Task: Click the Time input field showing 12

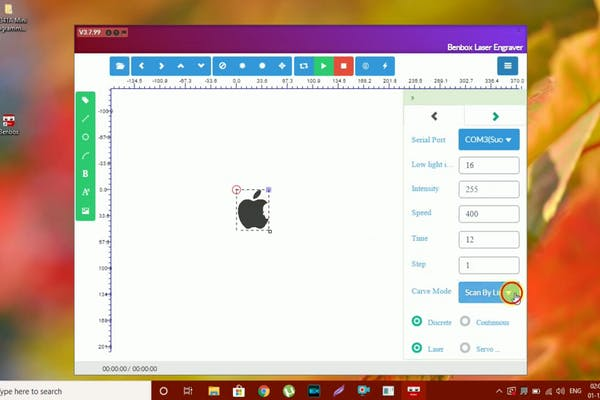Action: [489, 240]
